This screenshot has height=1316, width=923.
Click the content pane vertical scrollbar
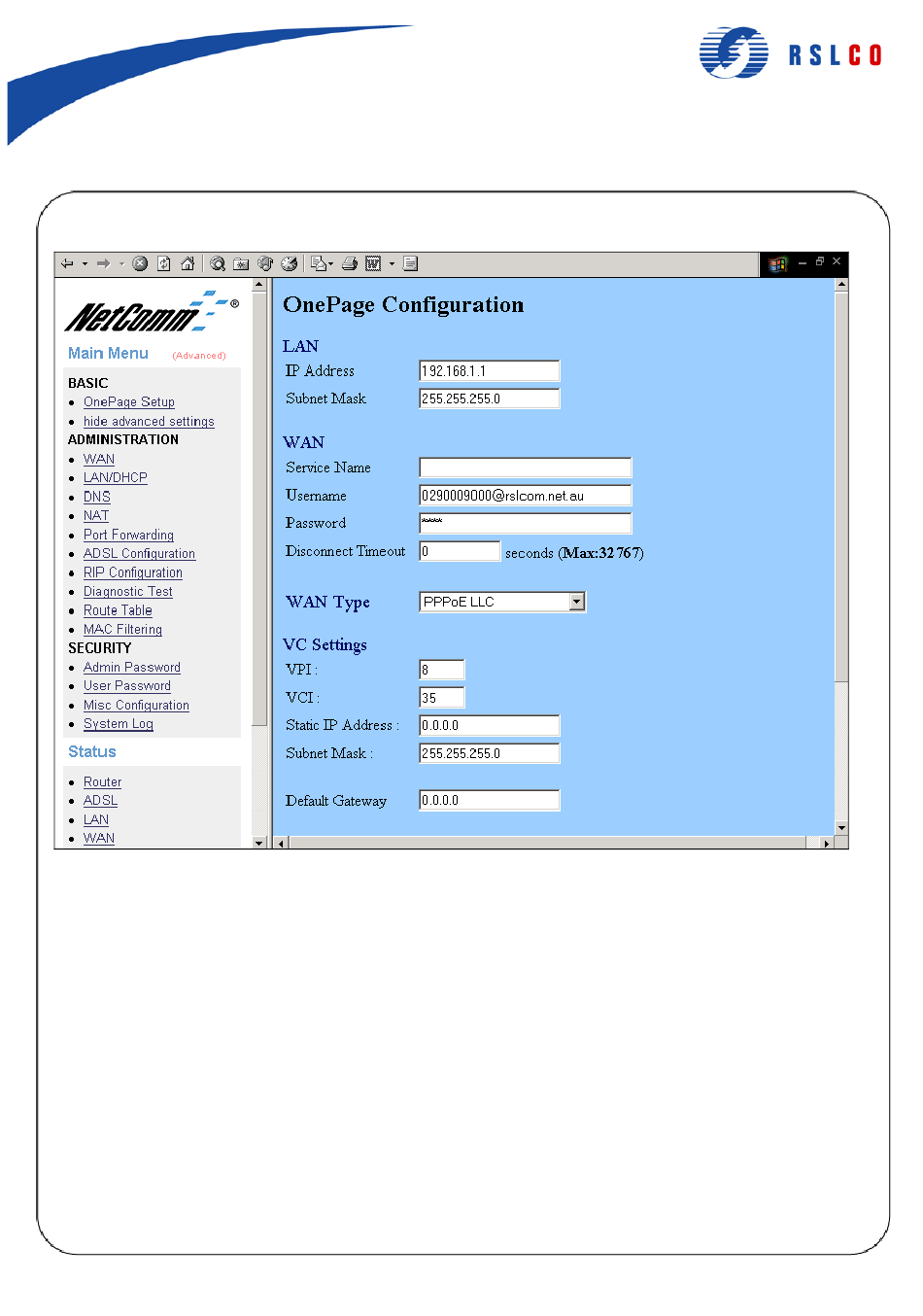[841, 486]
